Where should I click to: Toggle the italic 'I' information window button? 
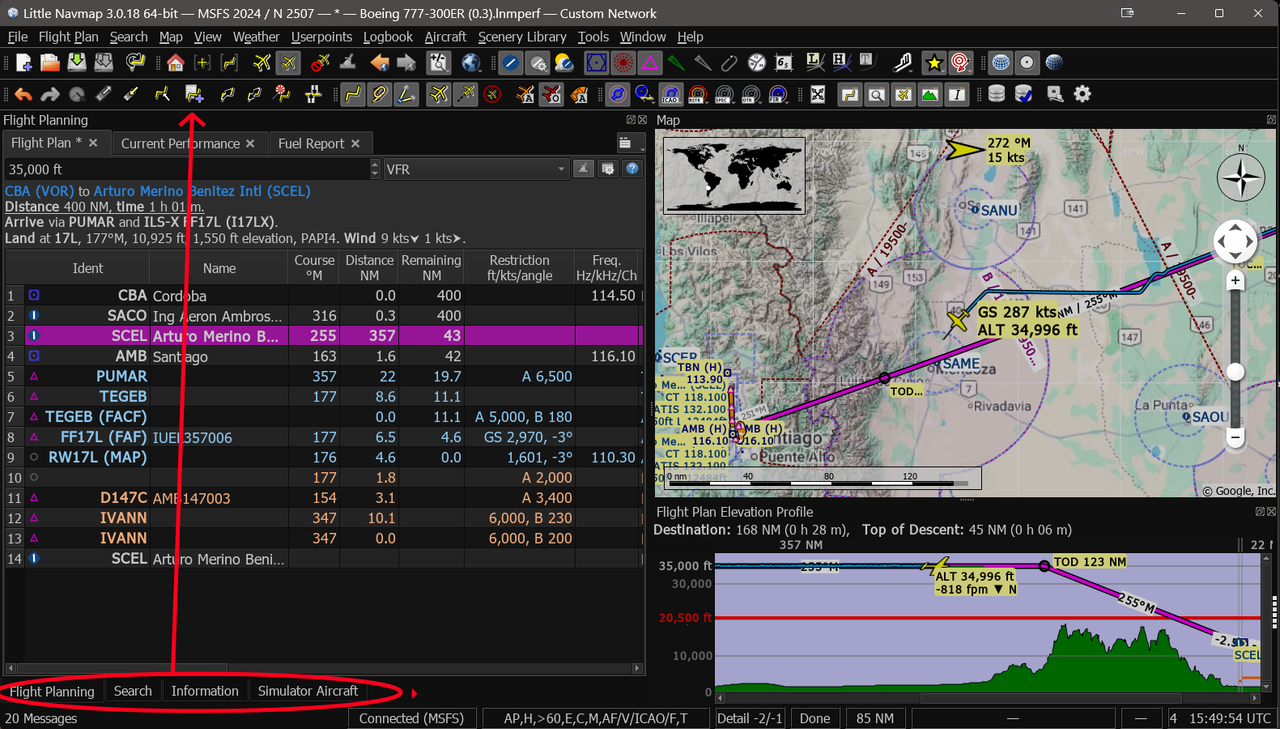(x=957, y=95)
